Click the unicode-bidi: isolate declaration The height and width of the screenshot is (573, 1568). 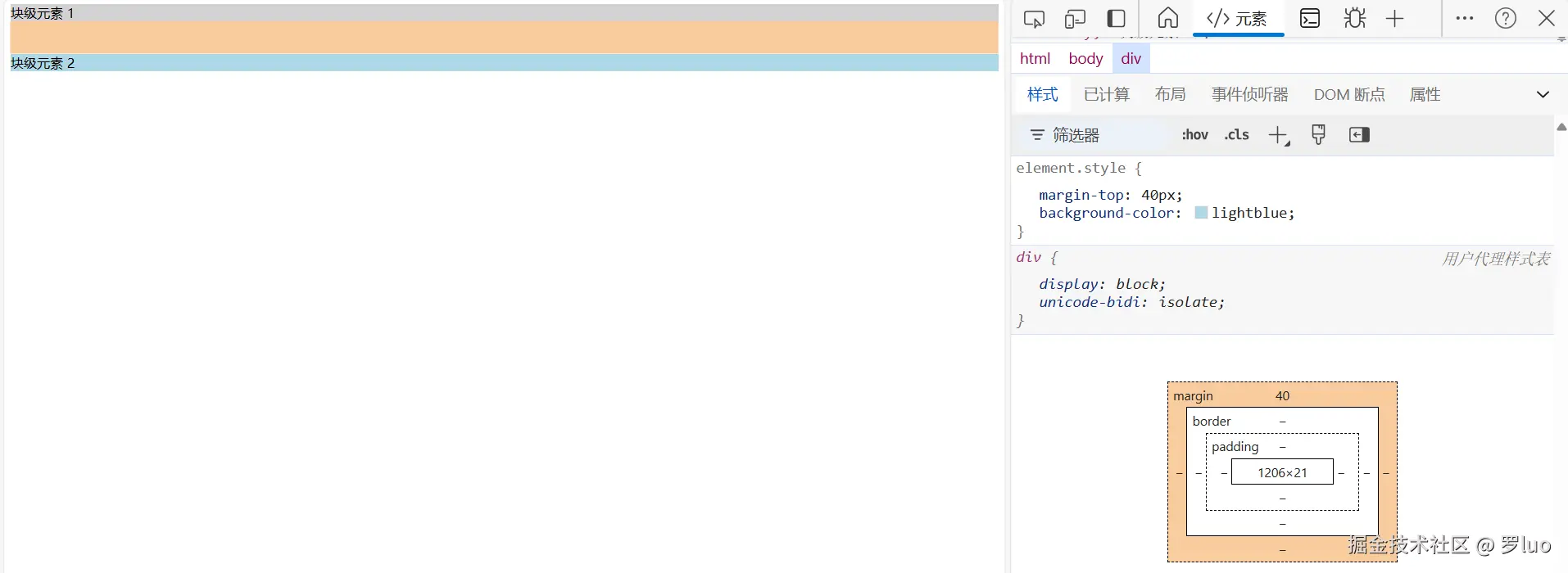(x=1132, y=302)
